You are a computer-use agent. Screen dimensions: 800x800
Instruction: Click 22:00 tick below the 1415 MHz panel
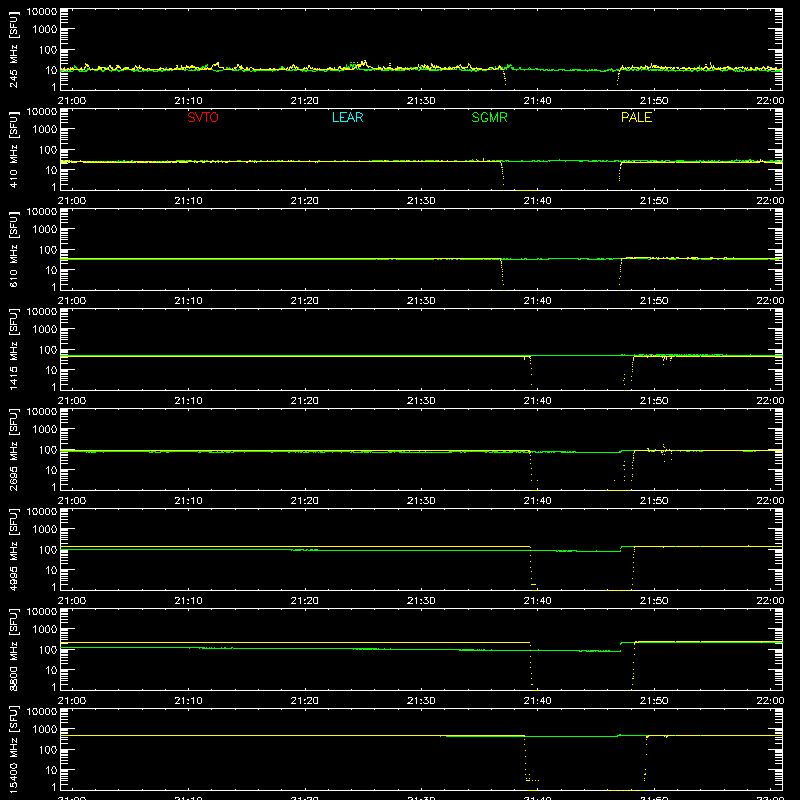coord(770,401)
